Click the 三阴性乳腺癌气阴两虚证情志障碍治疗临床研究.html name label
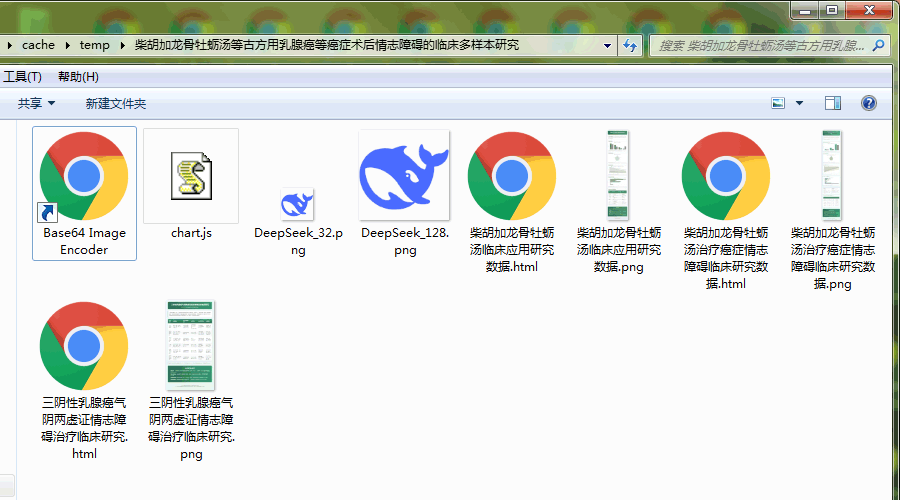Screen dimensions: 900x500 pyautogui.click(x=84, y=428)
